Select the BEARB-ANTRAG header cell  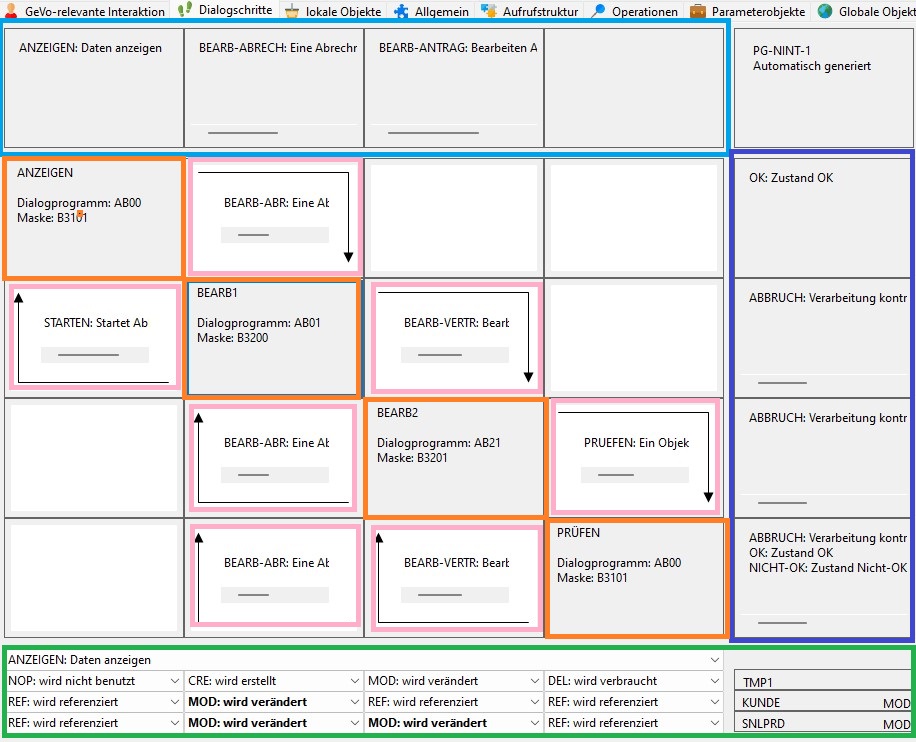coord(453,87)
